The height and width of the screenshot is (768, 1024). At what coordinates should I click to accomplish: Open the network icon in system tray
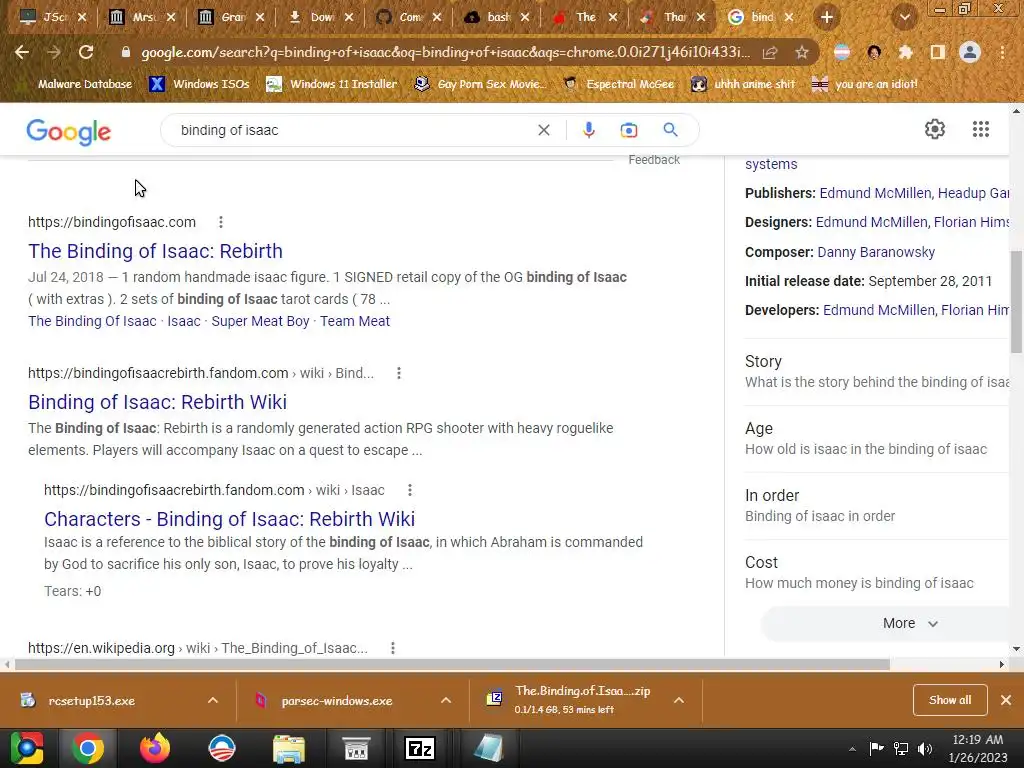(901, 749)
